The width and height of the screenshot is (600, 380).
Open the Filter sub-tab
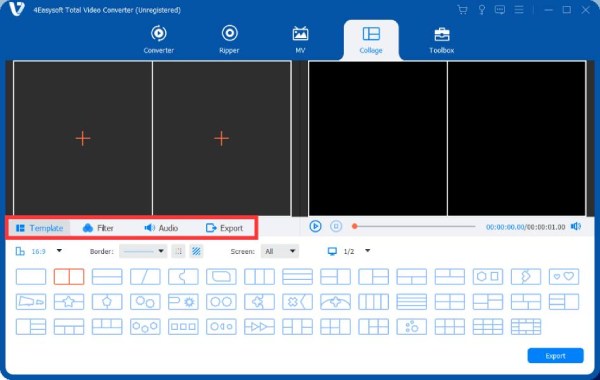[98, 228]
